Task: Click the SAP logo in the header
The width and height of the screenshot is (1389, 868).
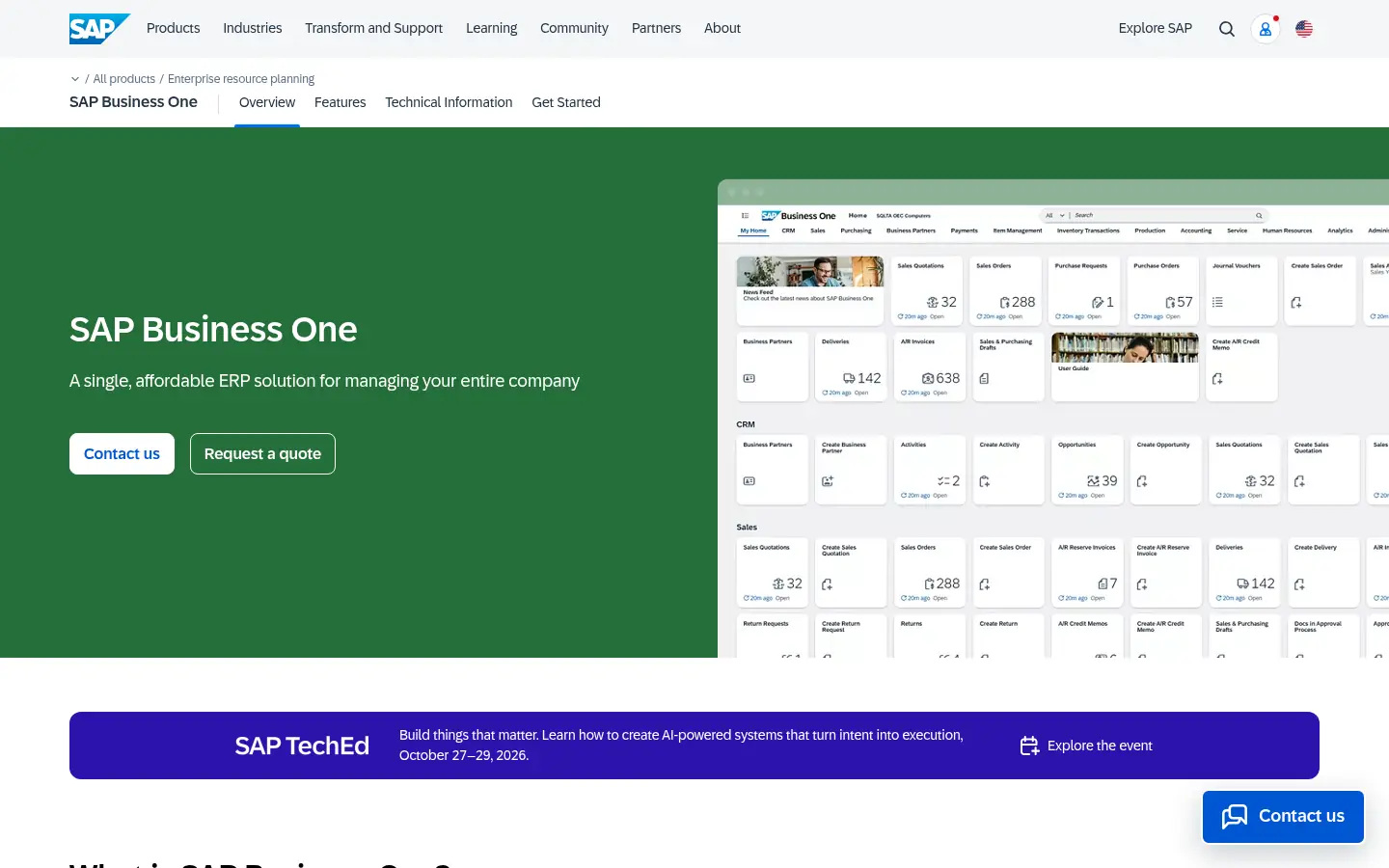Action: [x=99, y=29]
